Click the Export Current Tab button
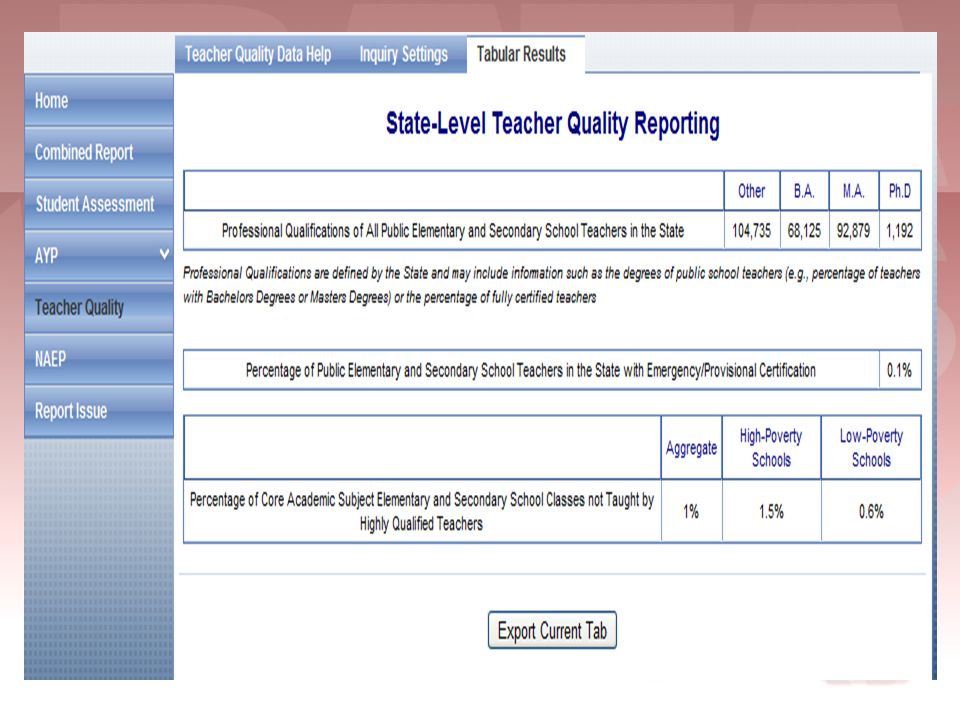 [552, 630]
